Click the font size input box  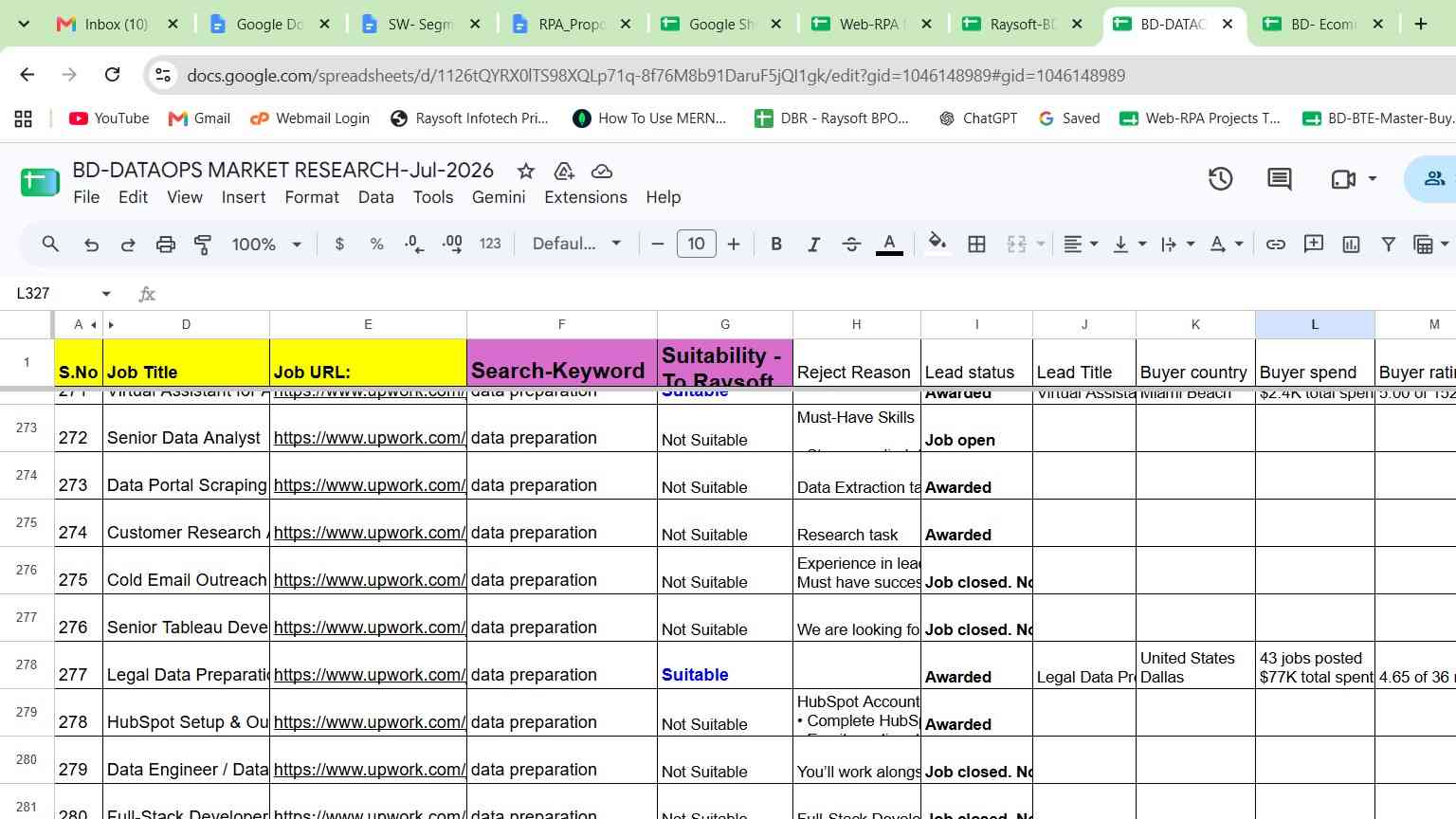pyautogui.click(x=696, y=245)
